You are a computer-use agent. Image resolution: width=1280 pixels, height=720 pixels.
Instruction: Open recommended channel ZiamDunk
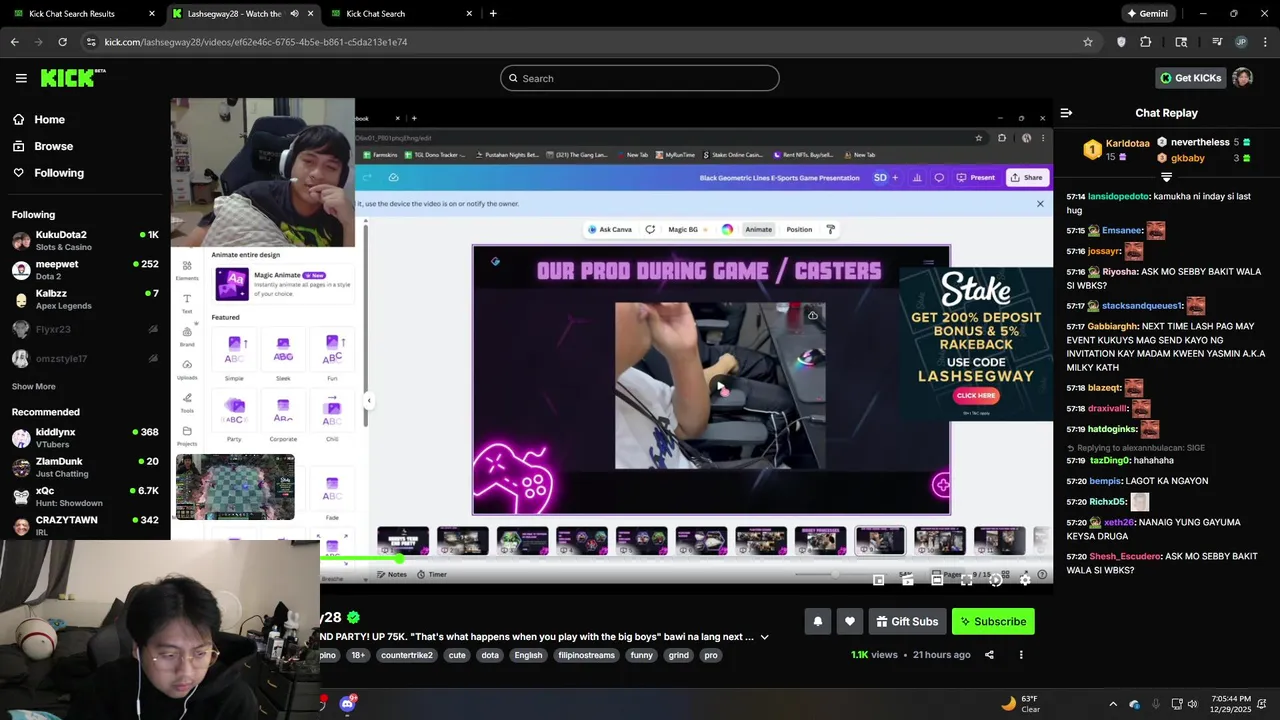(x=85, y=467)
